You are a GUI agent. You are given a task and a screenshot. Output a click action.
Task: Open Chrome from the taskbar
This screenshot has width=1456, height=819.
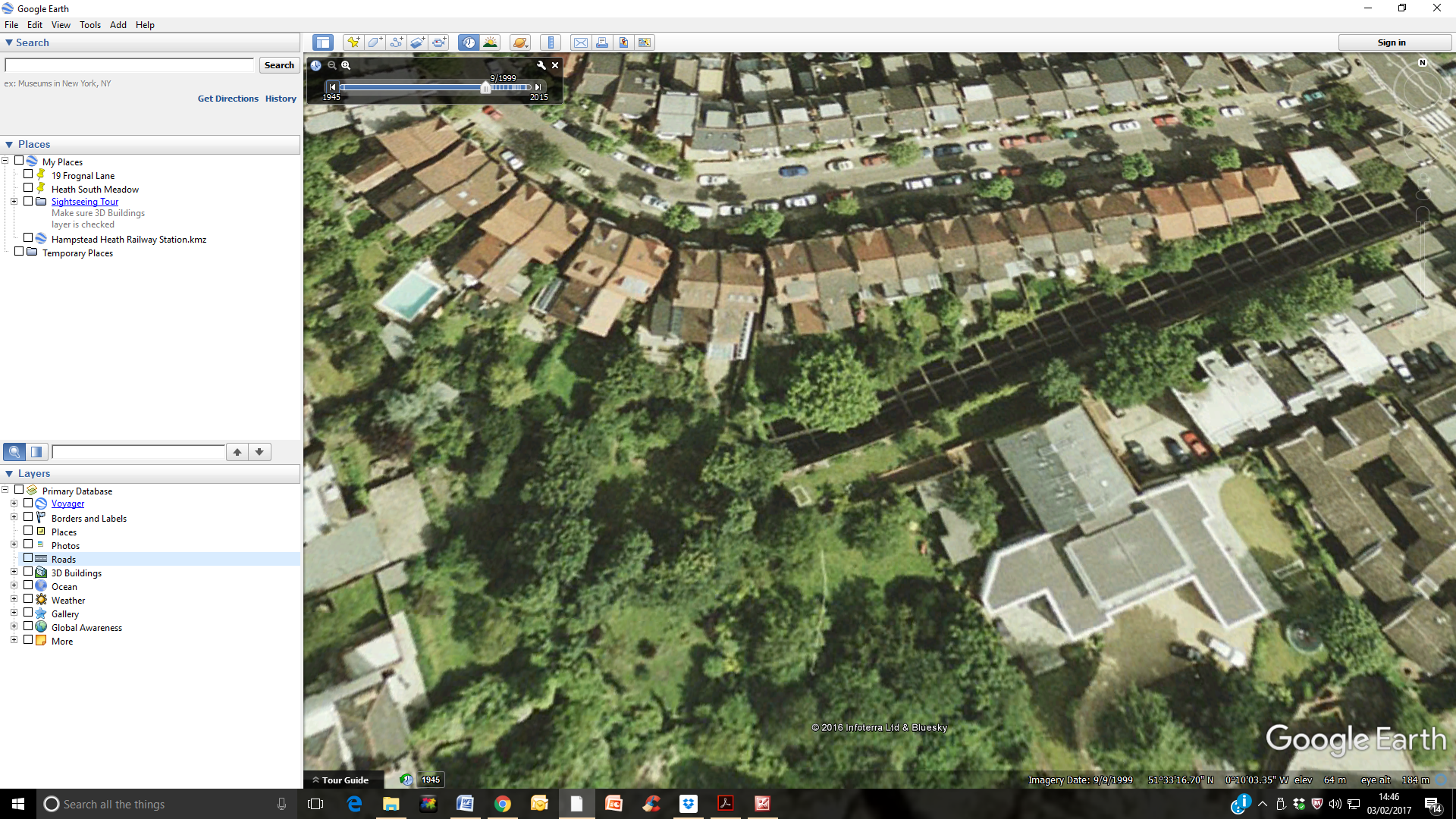502,804
